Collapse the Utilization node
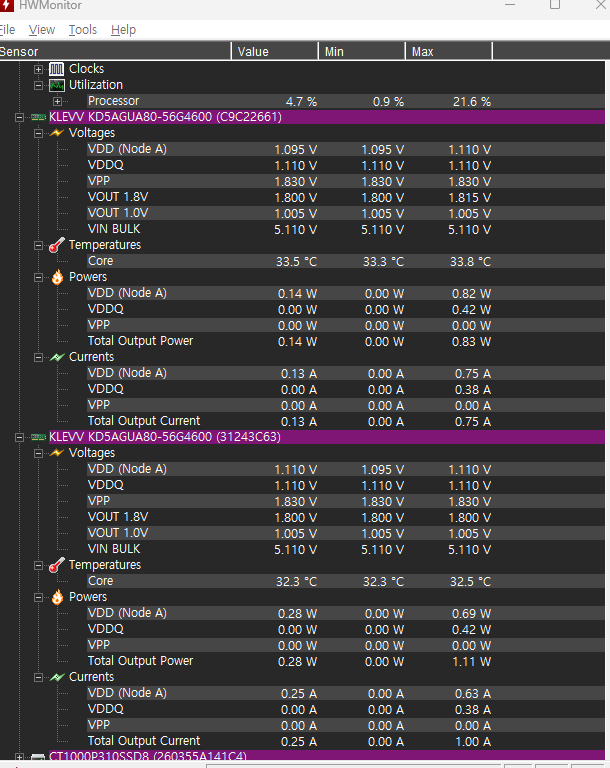 pyautogui.click(x=38, y=85)
